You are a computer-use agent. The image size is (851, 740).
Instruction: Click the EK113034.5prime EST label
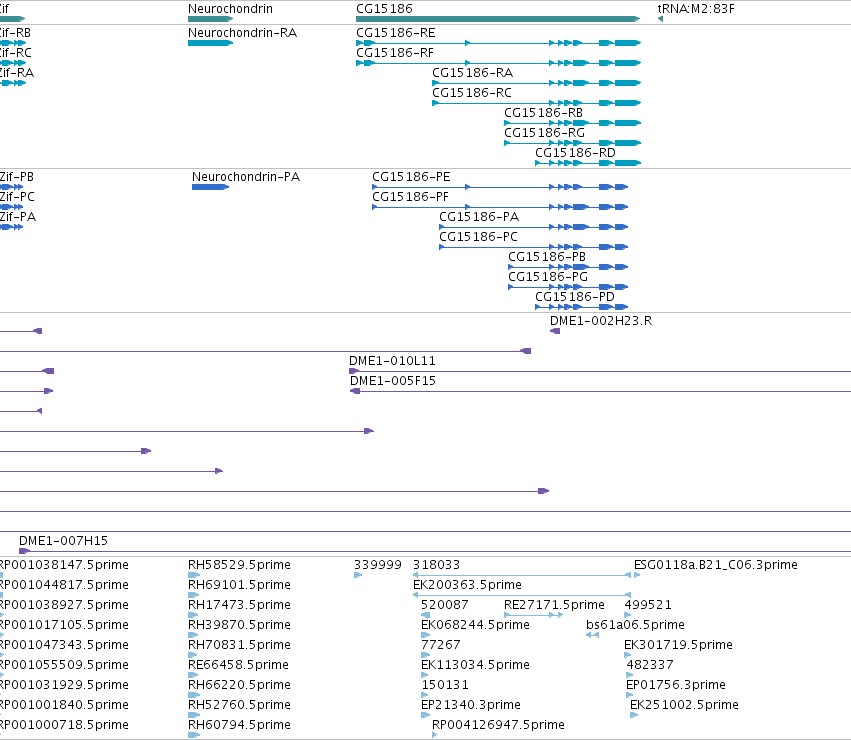475,665
